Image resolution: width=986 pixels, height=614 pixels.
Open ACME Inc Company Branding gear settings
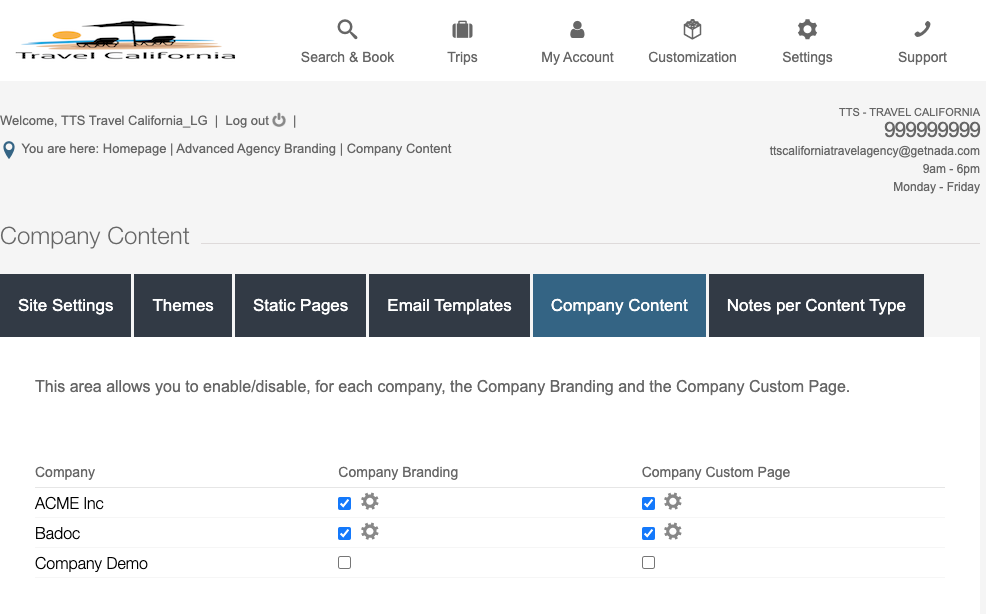[370, 502]
